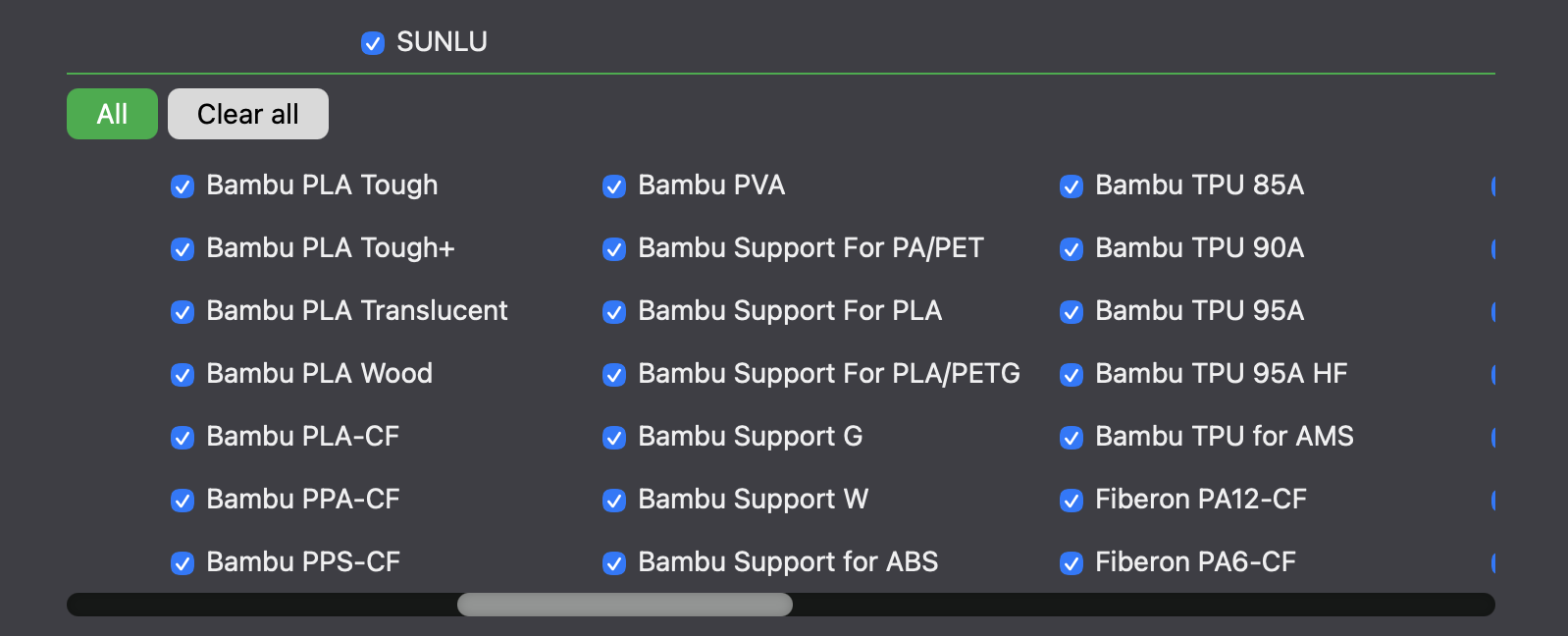Disable Bambu PPA-CF filament
The height and width of the screenshot is (636, 1568).
[x=183, y=501]
